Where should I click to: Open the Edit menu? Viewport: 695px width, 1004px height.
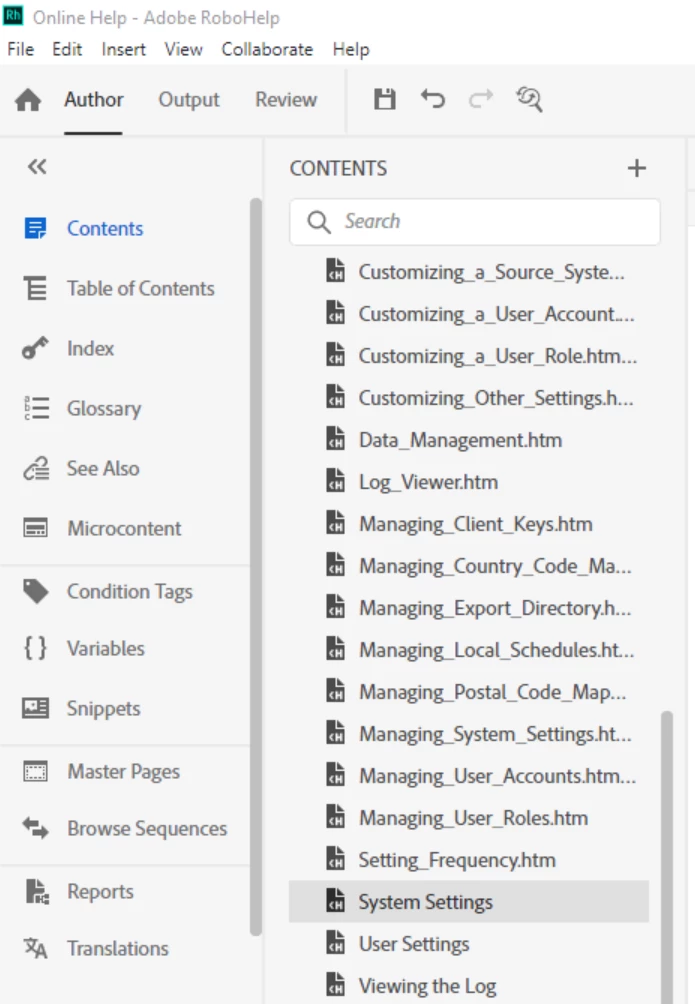pyautogui.click(x=67, y=49)
